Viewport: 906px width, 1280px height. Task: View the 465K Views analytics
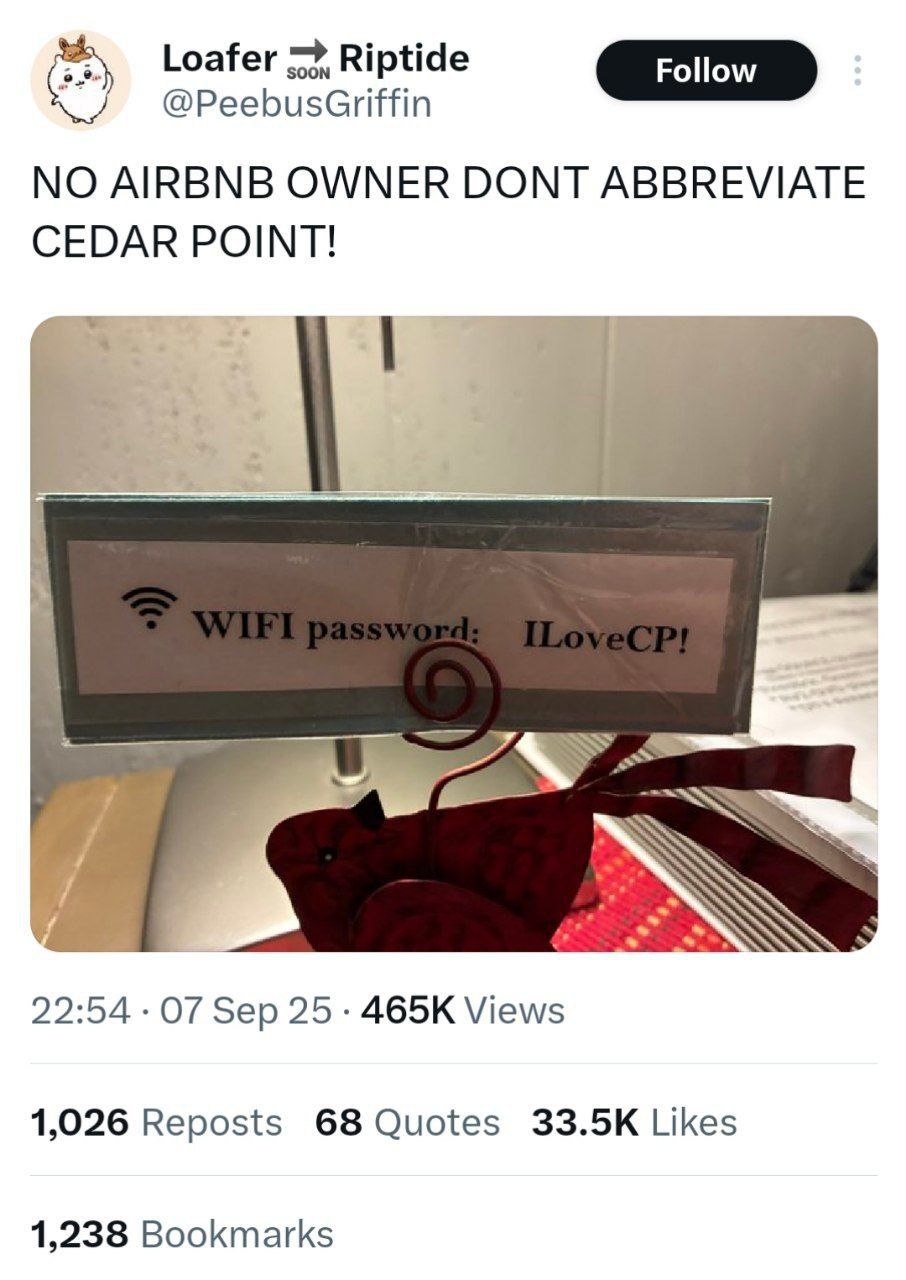(463, 1011)
